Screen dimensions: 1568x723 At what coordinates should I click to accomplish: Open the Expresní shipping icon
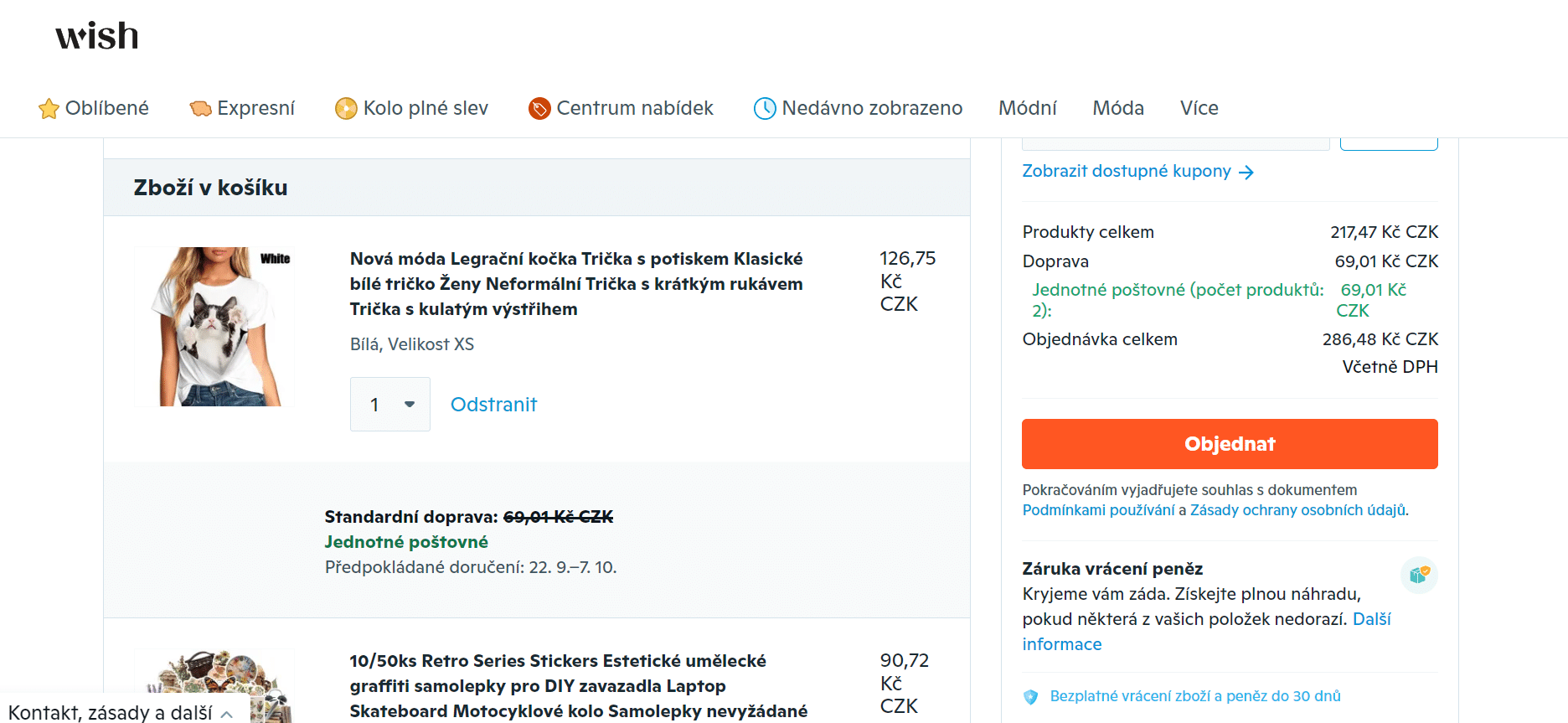coord(200,109)
